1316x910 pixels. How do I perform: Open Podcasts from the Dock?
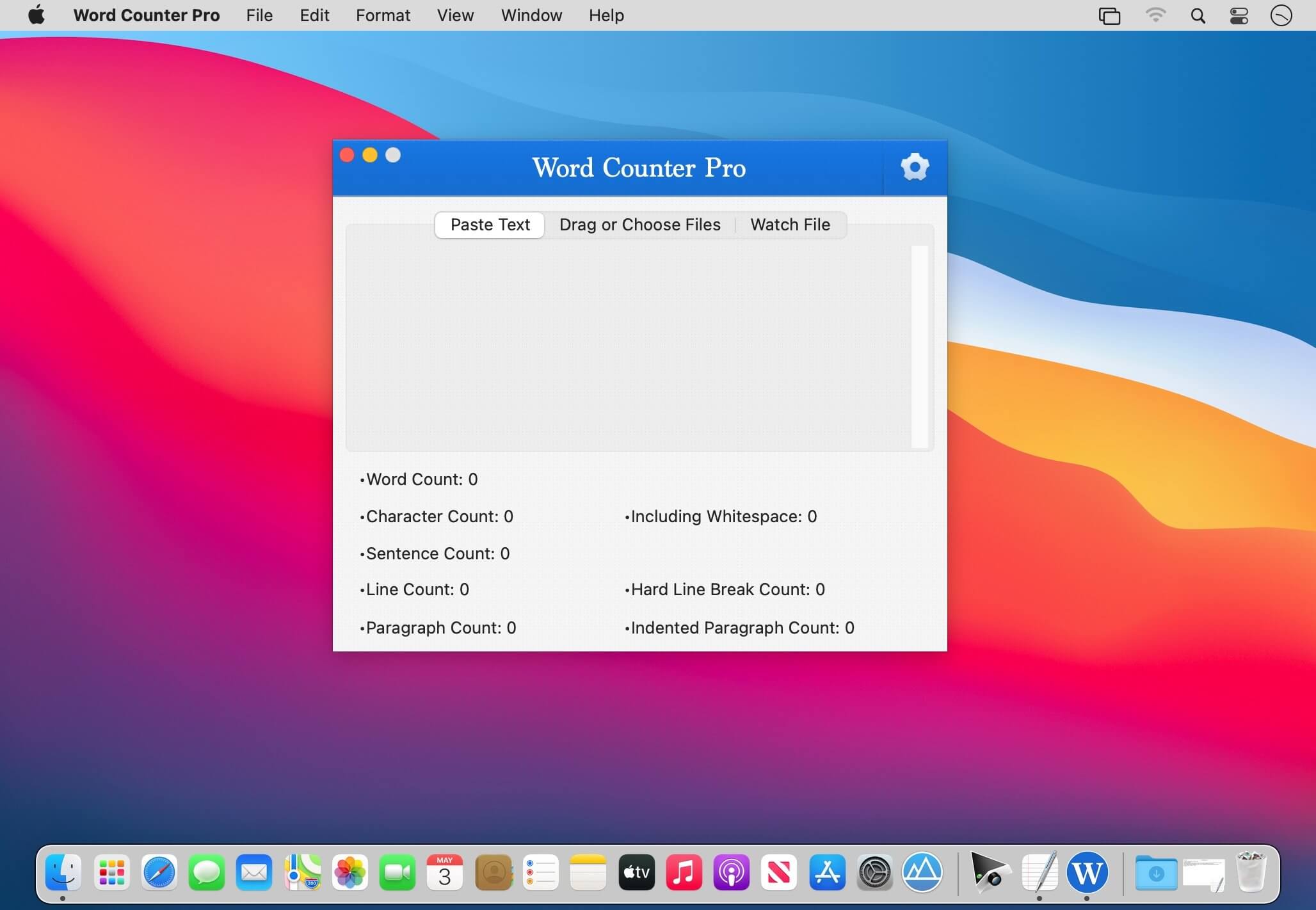[731, 872]
